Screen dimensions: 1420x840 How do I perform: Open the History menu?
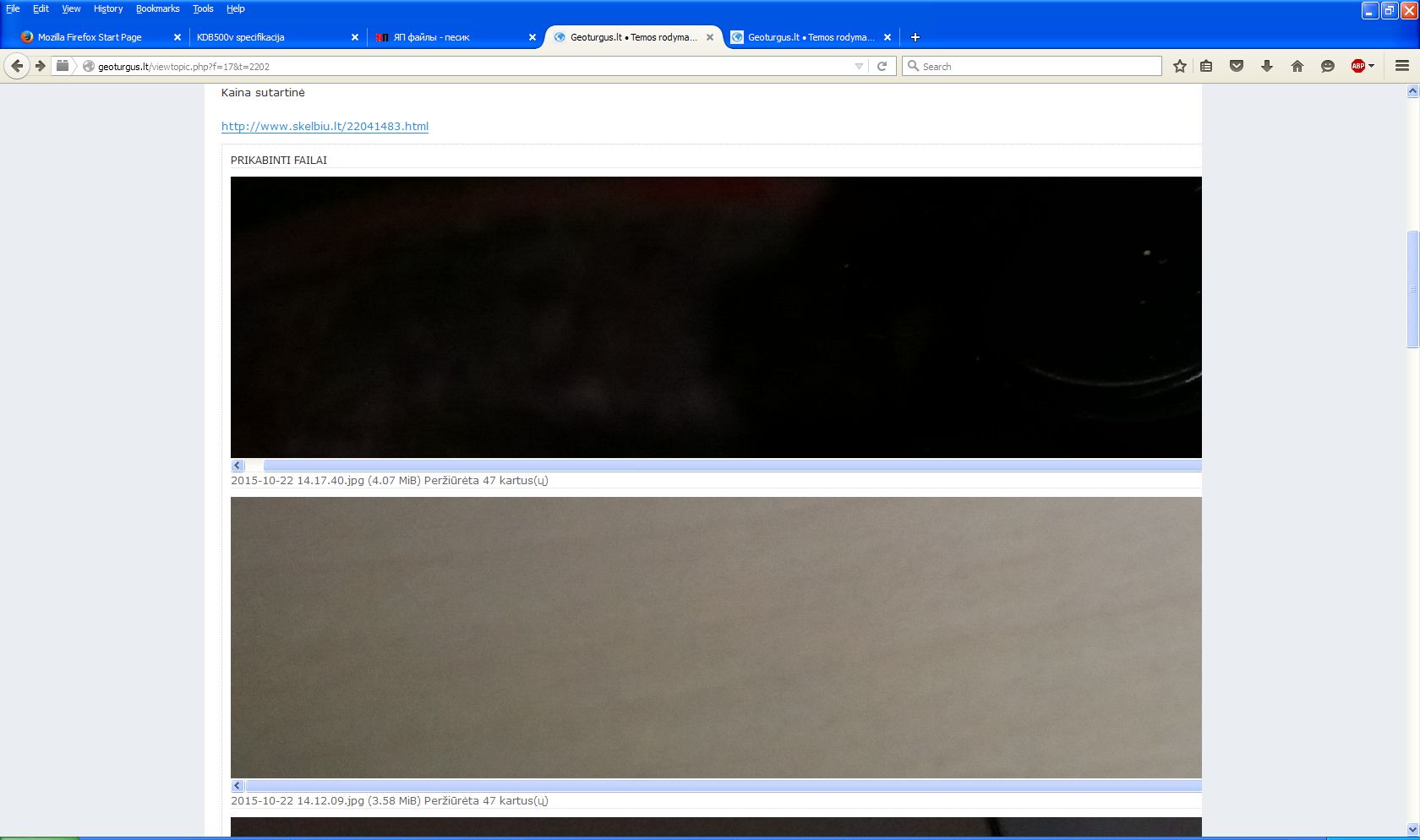pyautogui.click(x=108, y=8)
